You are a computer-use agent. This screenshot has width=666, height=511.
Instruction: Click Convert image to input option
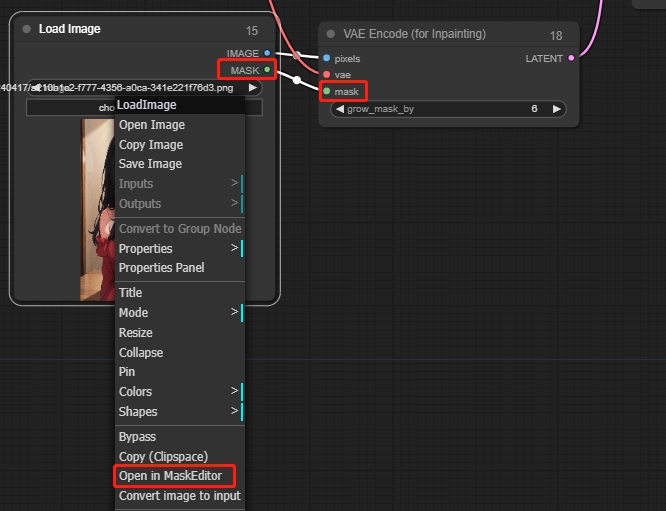coord(179,496)
